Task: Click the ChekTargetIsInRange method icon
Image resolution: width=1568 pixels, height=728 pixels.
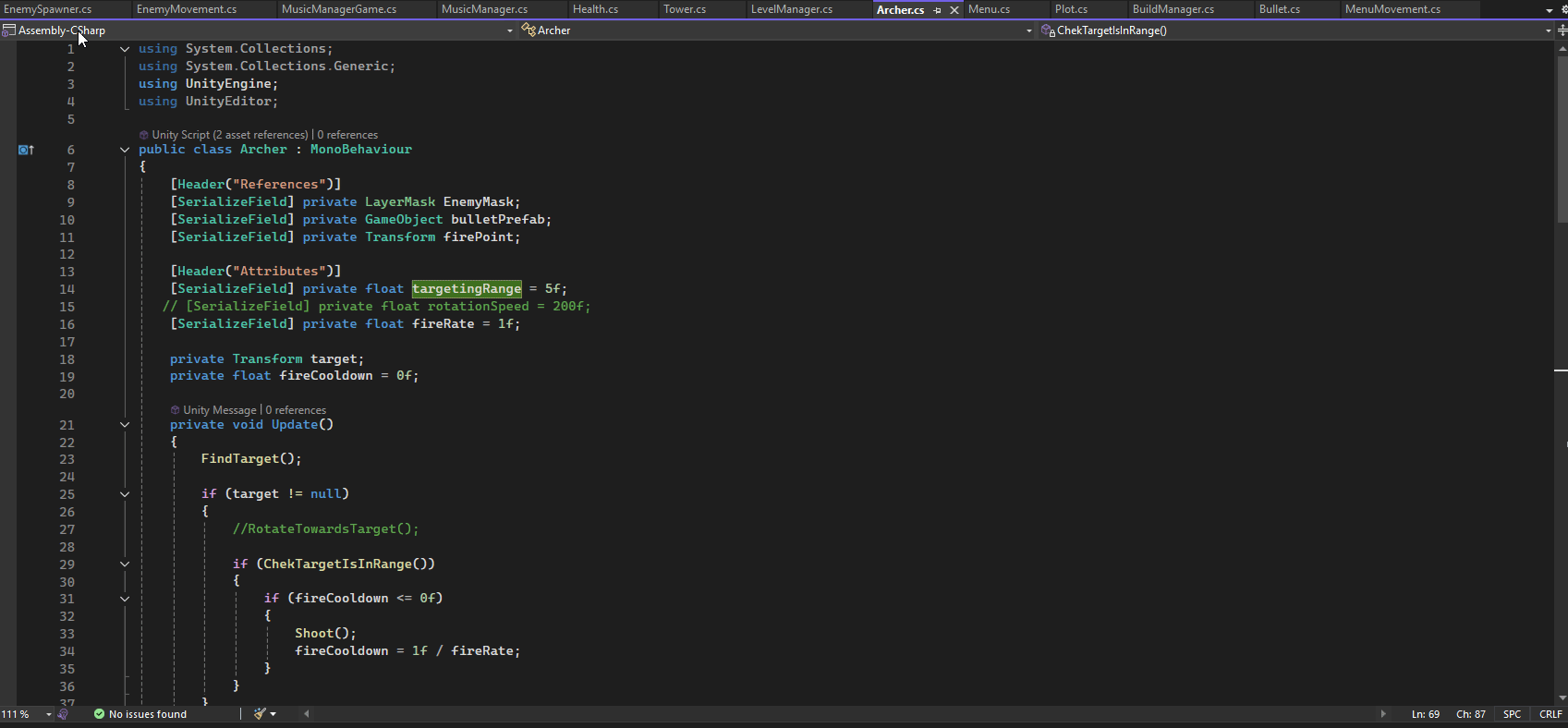Action: pyautogui.click(x=1048, y=30)
